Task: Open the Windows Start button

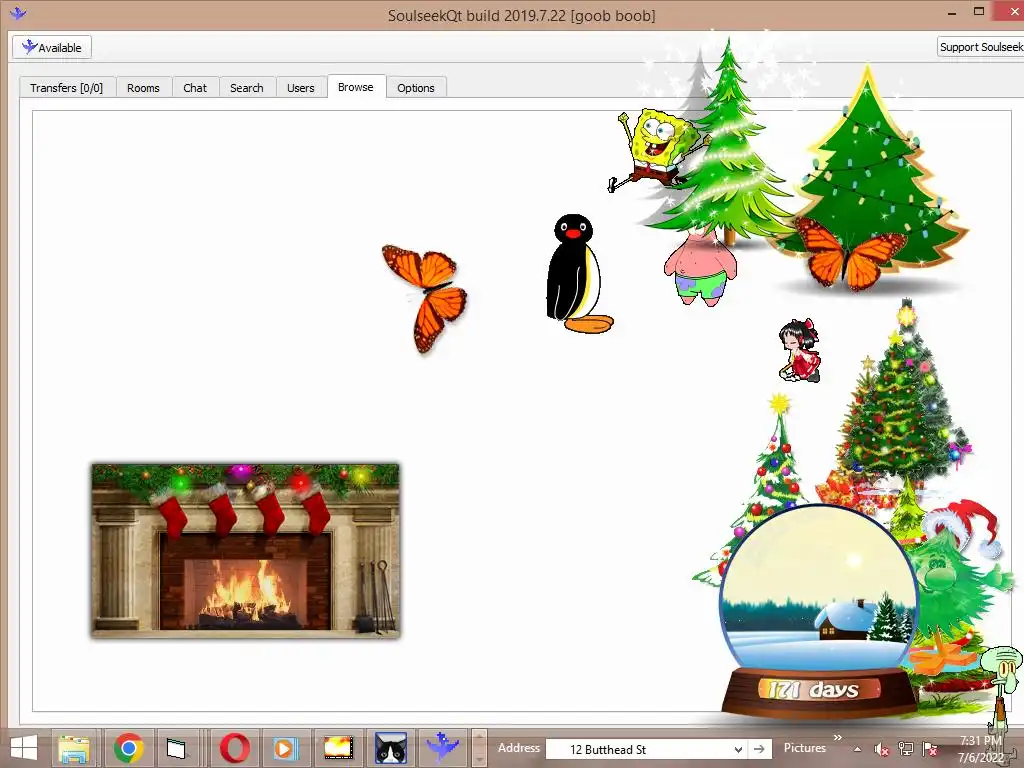Action: (x=24, y=748)
